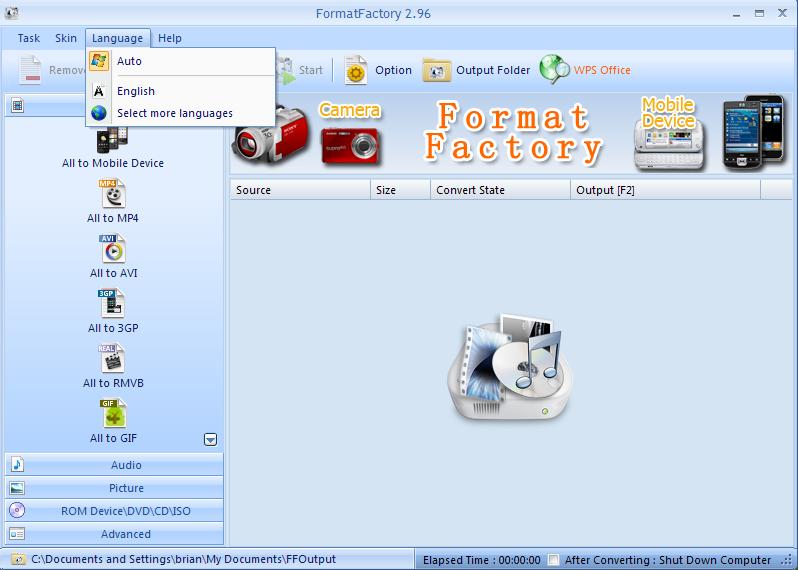Click the letter A icon beside English
Image resolution: width=798 pixels, height=570 pixels.
click(99, 91)
